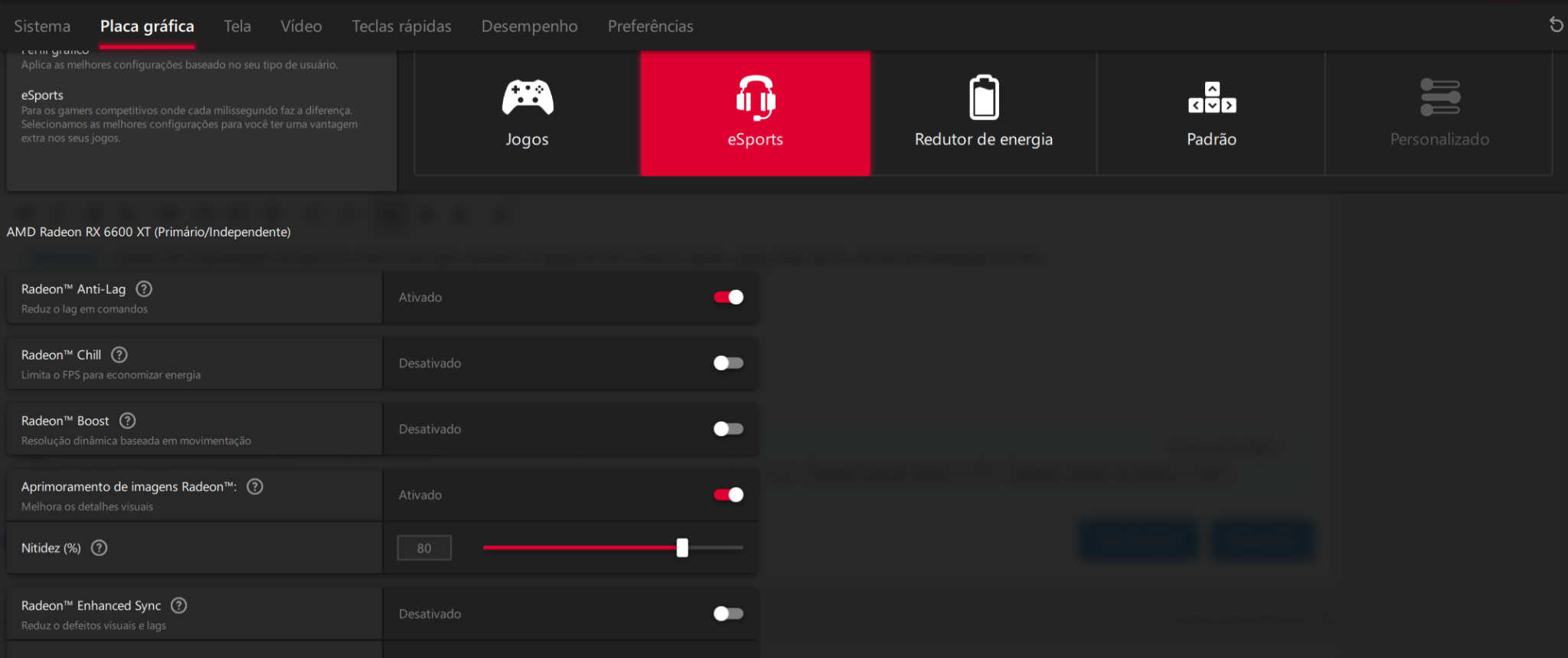Open the Teclas rápidas tab
Screen dimensions: 1568x658
pyautogui.click(x=402, y=26)
